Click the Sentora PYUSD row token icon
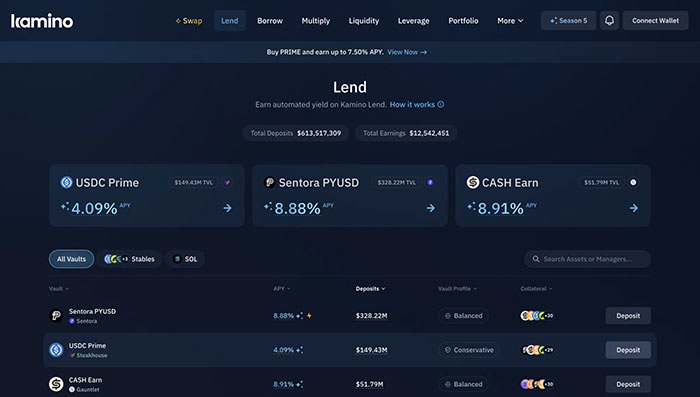Viewport: 700px width, 397px height. 56,316
